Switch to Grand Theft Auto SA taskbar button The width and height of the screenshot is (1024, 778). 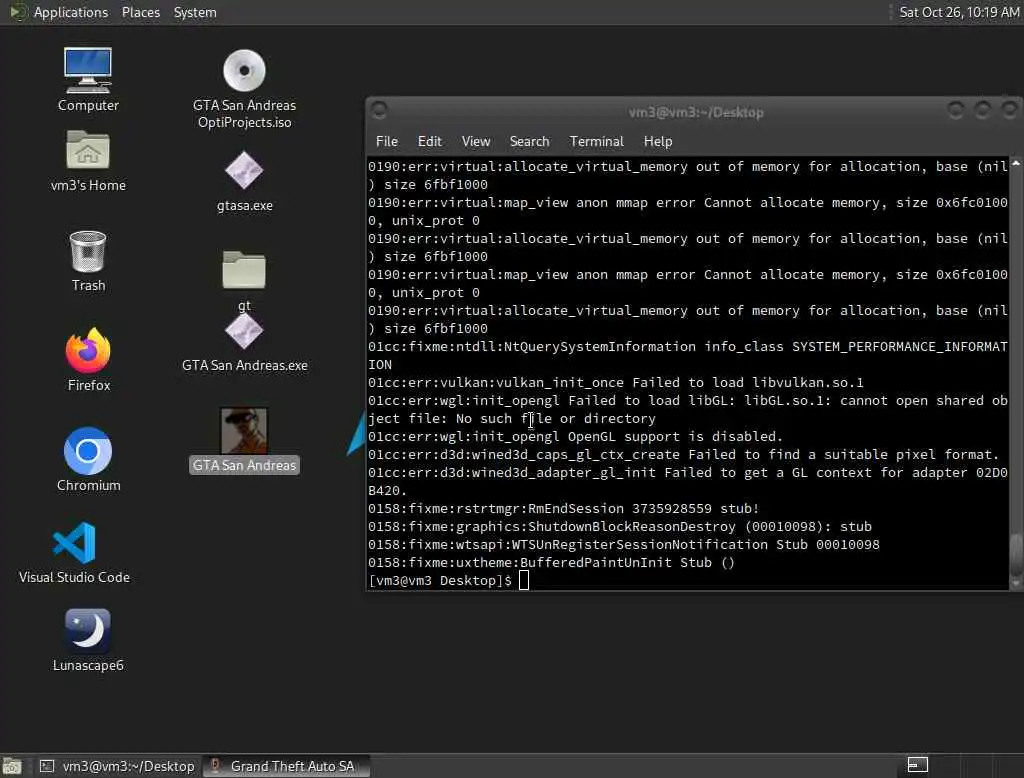[286, 766]
